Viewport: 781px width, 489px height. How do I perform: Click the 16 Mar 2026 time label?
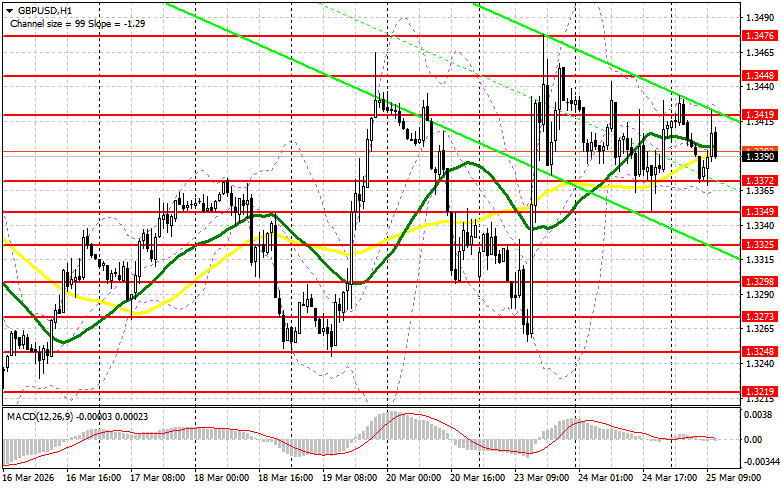28,478
